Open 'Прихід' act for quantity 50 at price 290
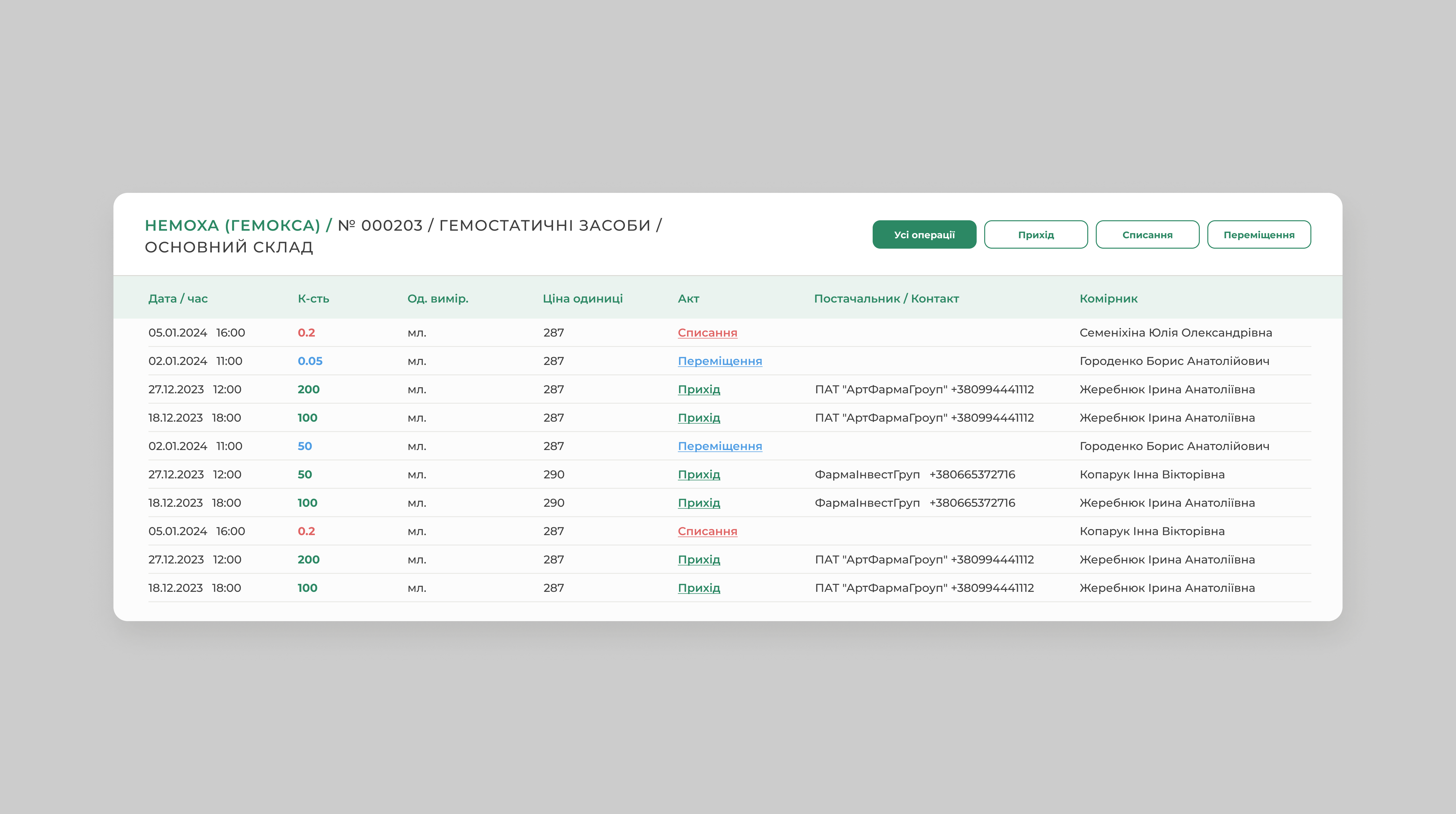 point(699,474)
